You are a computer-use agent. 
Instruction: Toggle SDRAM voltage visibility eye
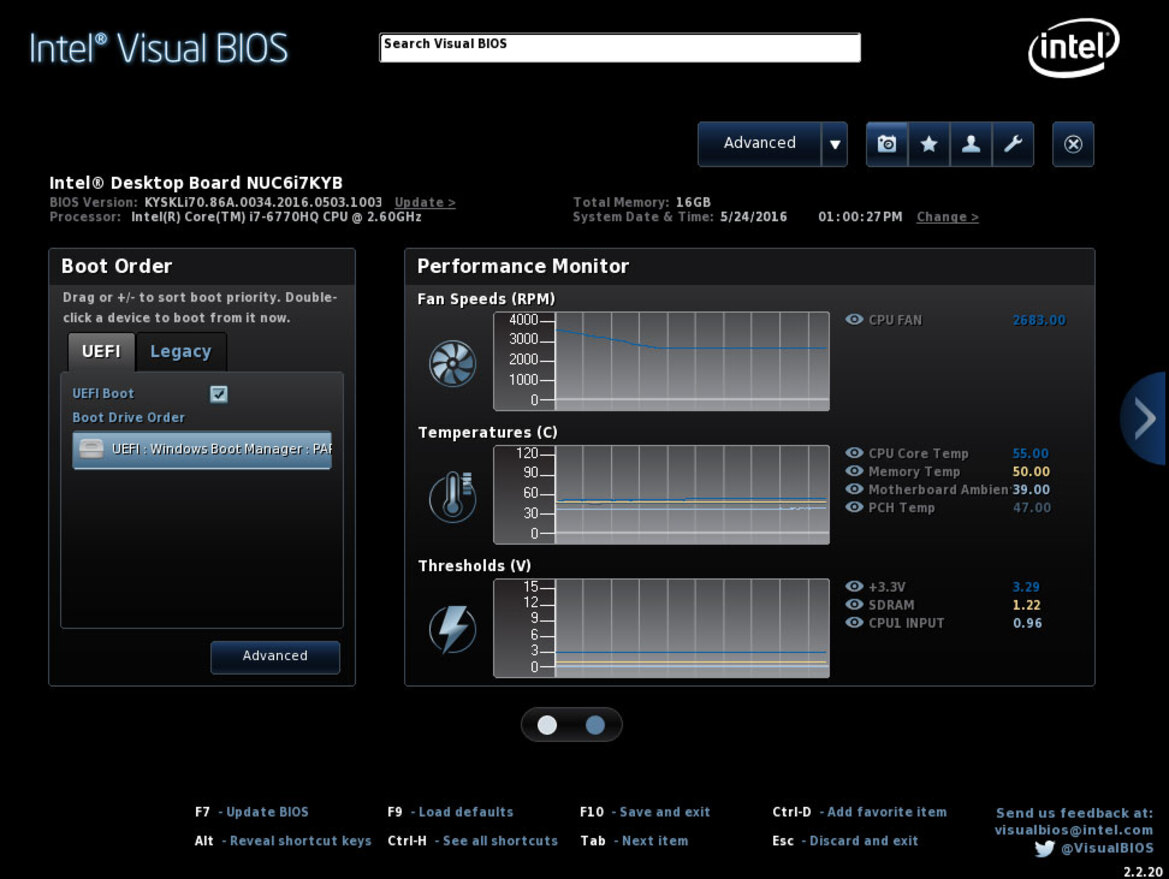854,604
